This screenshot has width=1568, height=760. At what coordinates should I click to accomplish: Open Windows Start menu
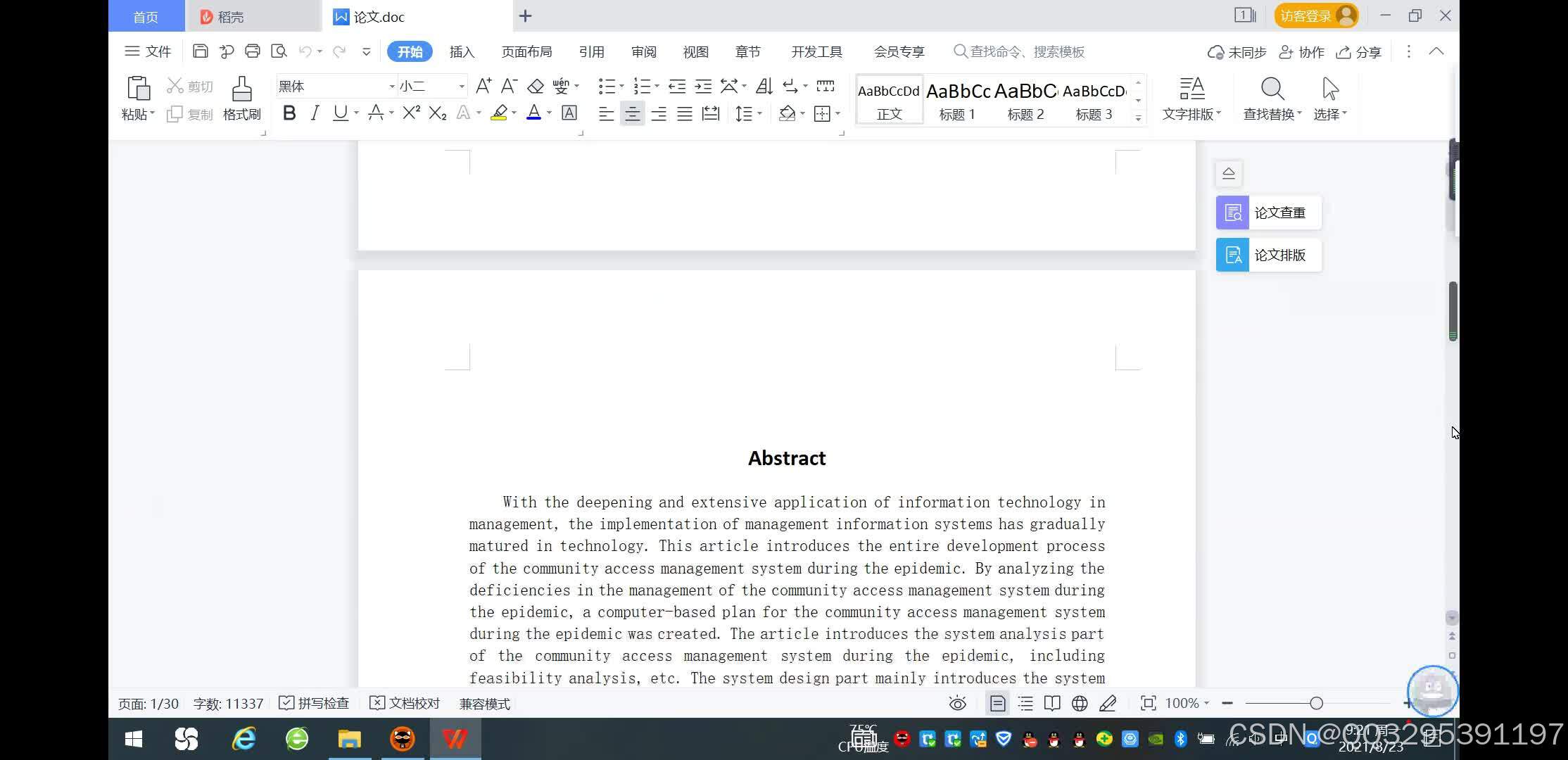[x=134, y=739]
